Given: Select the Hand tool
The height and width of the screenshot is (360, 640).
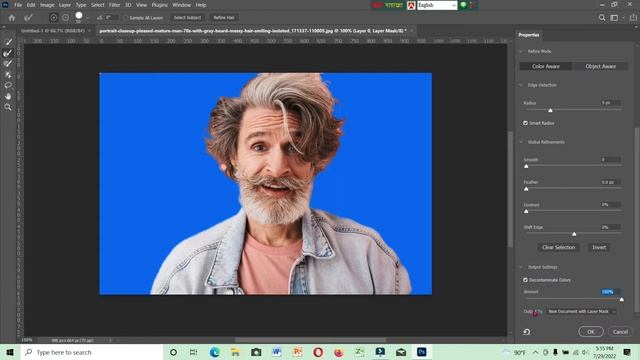Looking at the screenshot, I should (x=8, y=96).
